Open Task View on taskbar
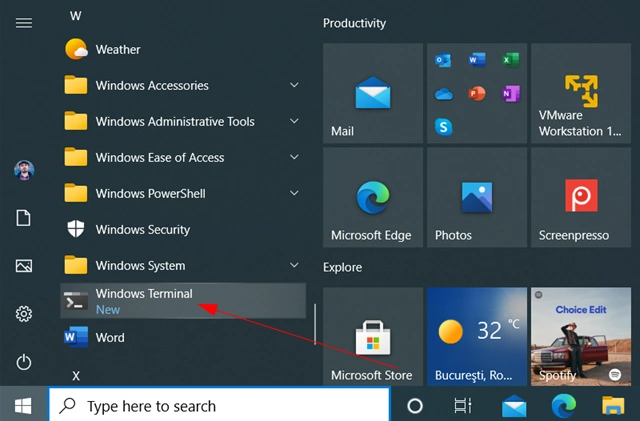Viewport: 640px width, 421px height. pos(462,405)
